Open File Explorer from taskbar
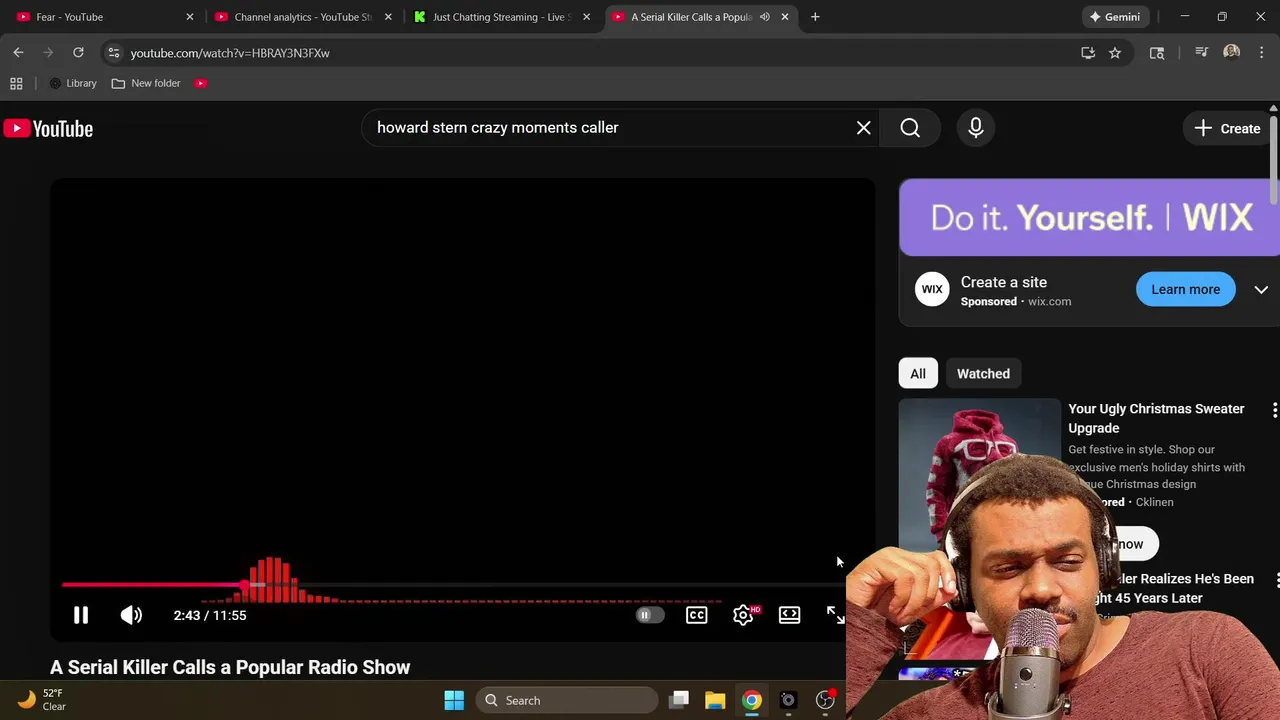Image resolution: width=1280 pixels, height=720 pixels. 715,700
